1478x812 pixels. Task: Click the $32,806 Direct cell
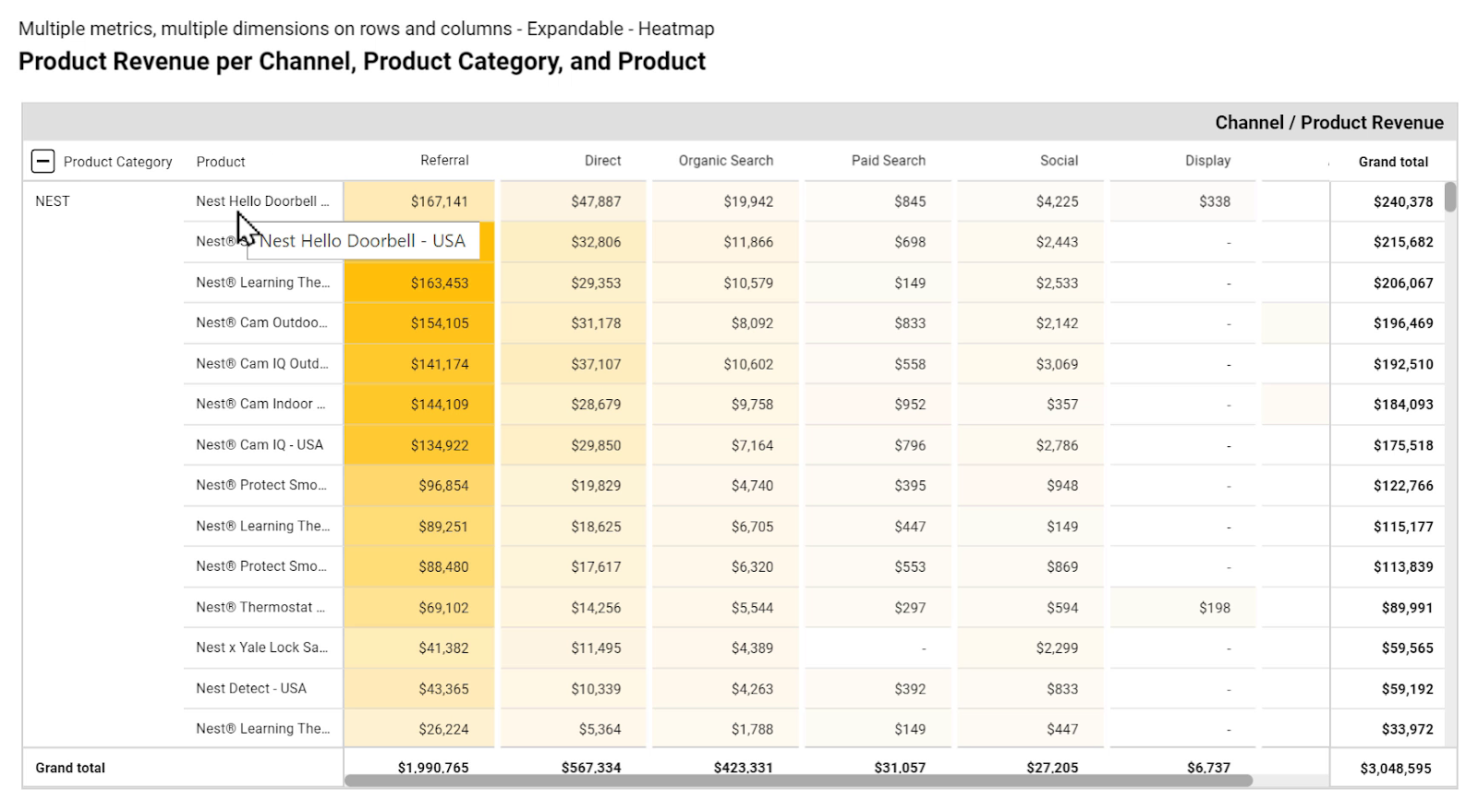tap(573, 242)
